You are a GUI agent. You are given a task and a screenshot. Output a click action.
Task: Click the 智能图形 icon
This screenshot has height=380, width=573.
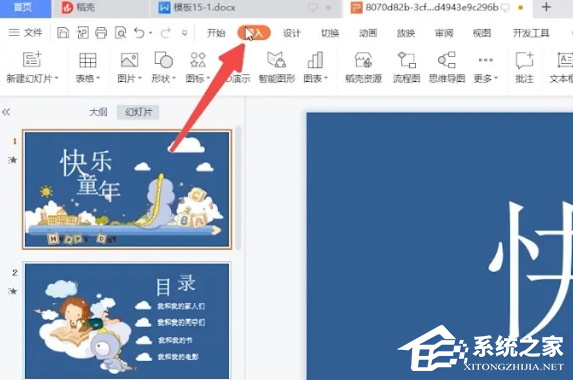[x=277, y=60]
